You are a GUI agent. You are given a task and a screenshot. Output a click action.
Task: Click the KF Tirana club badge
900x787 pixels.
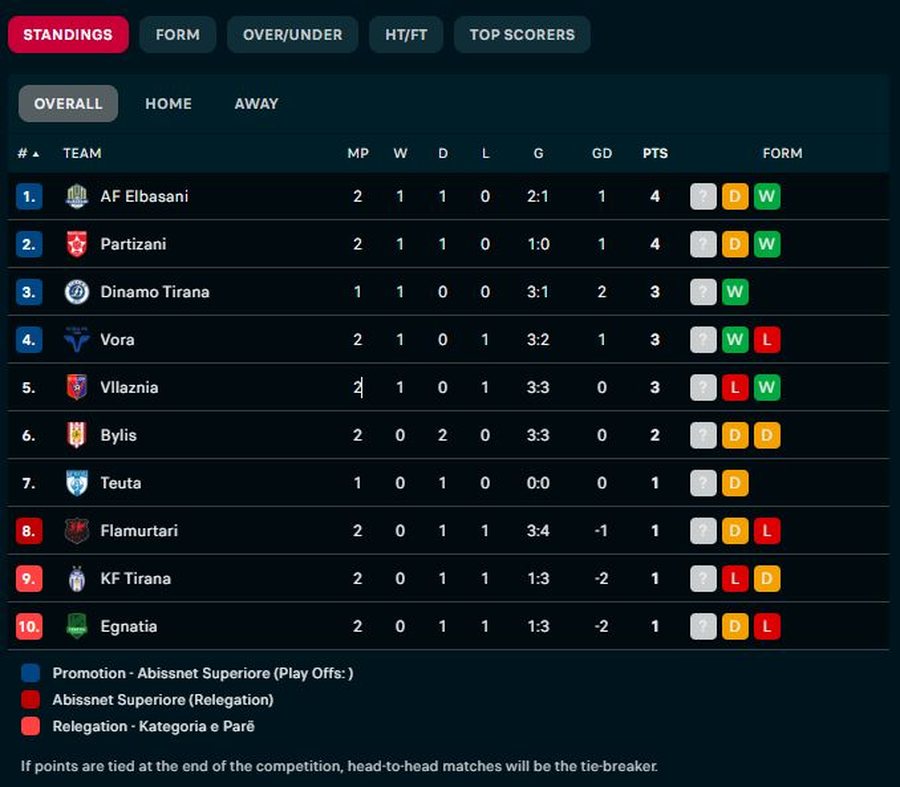click(77, 579)
